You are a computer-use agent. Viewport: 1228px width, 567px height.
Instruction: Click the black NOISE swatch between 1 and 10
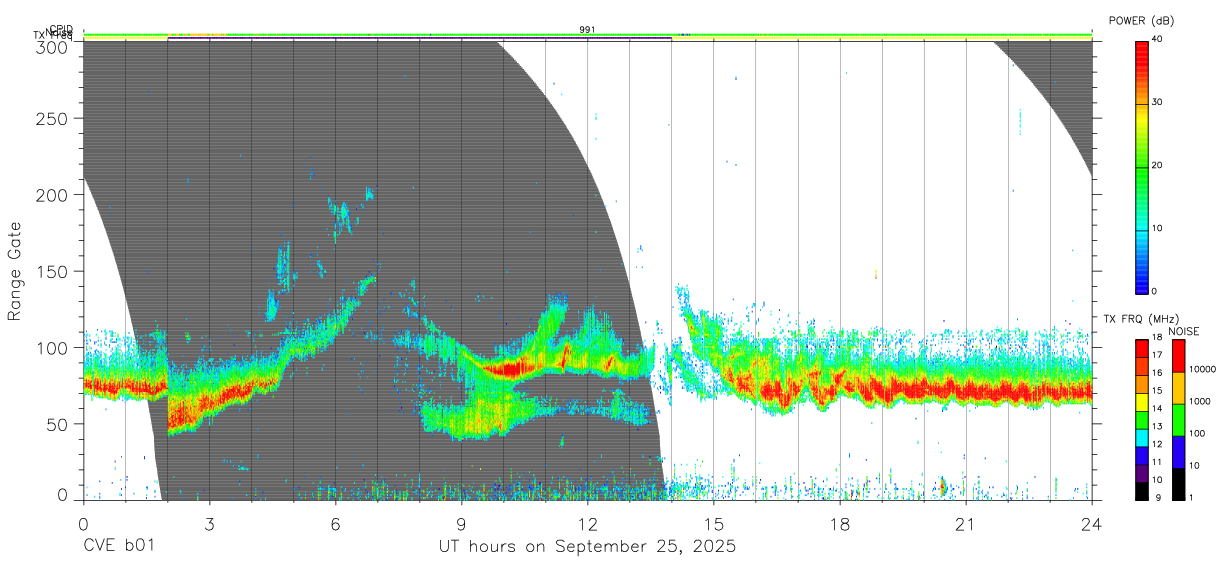point(1179,482)
